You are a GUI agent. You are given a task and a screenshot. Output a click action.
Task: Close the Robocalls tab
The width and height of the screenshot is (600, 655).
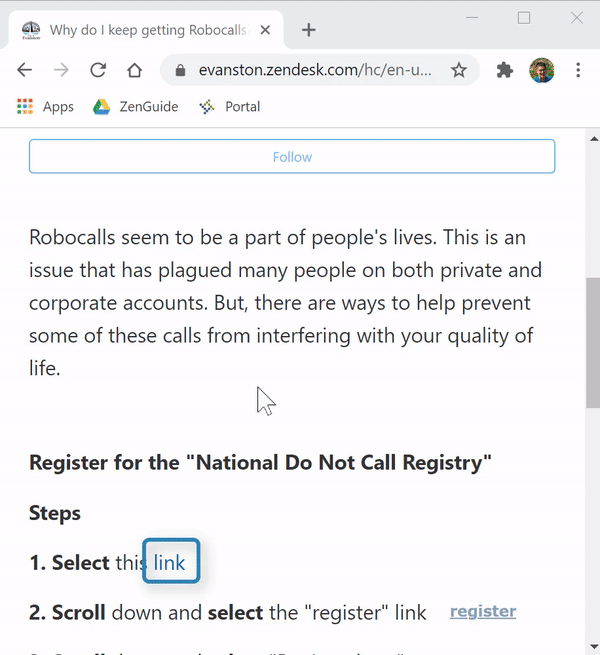(x=265, y=30)
